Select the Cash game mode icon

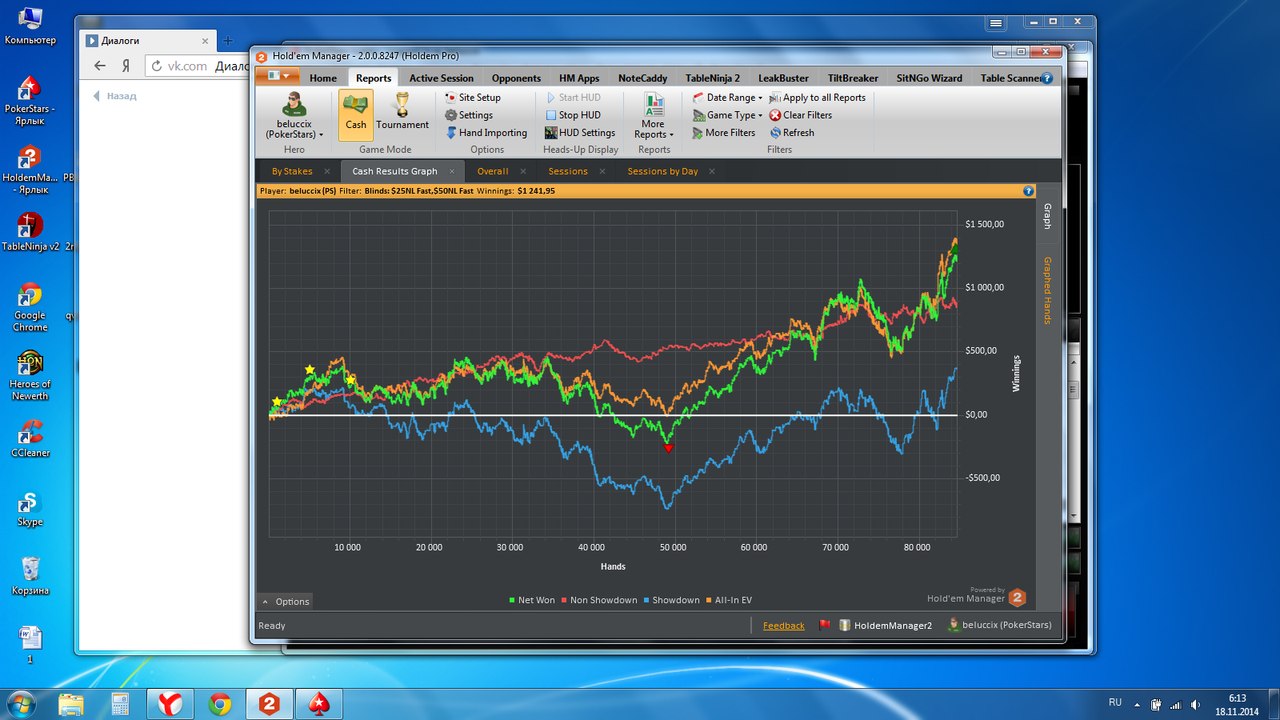[x=356, y=115]
